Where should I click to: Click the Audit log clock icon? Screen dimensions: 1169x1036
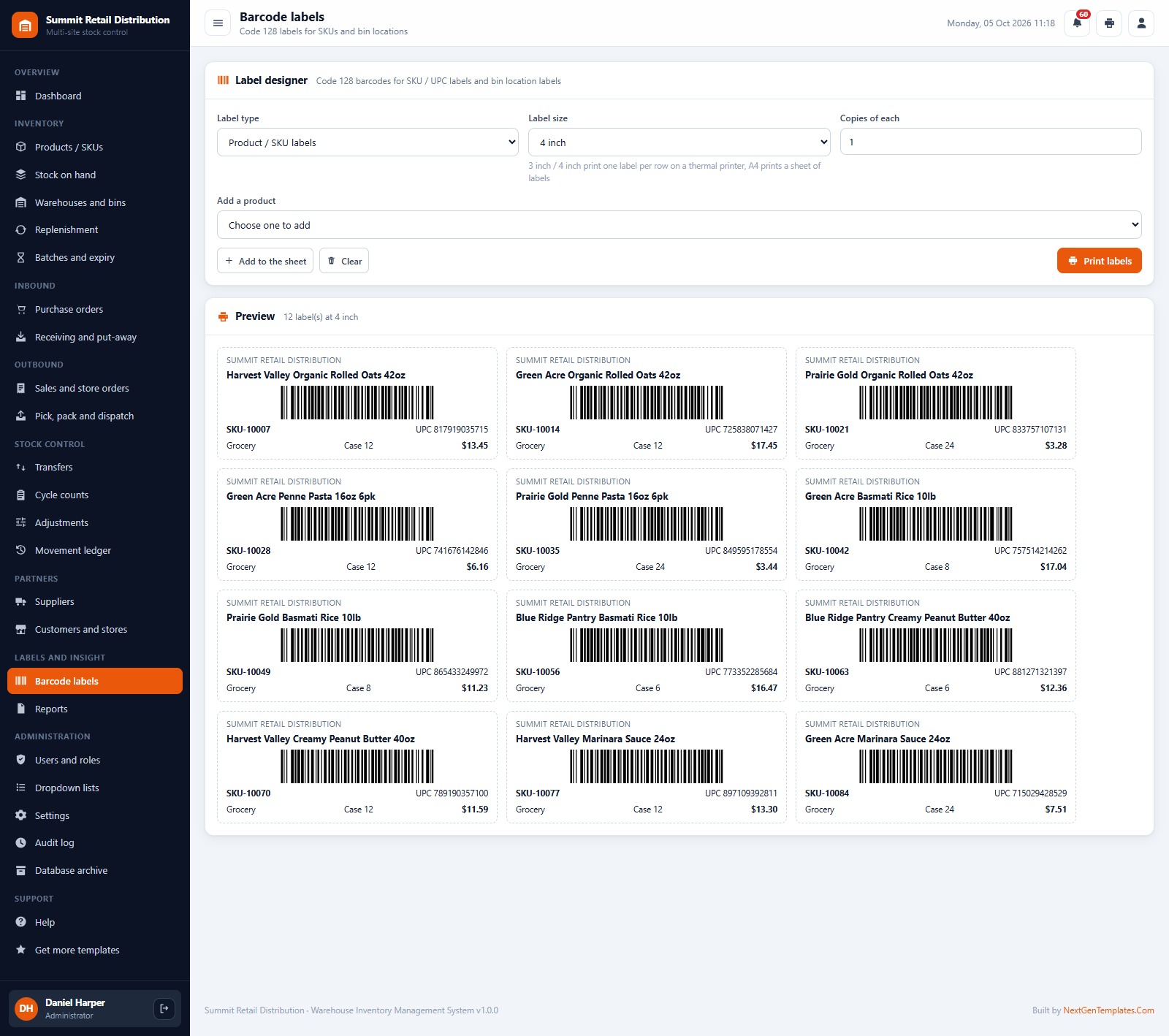[21, 842]
